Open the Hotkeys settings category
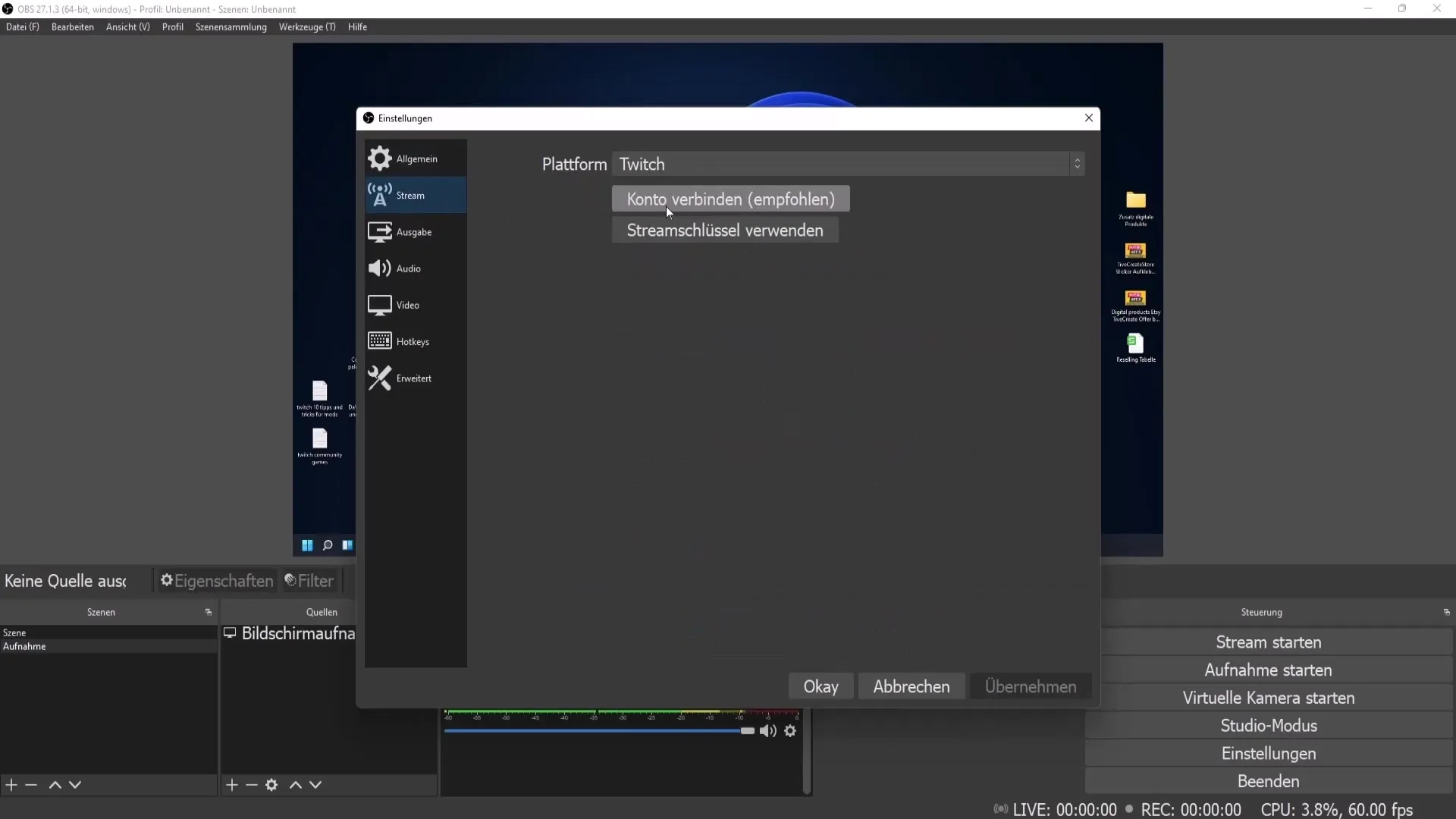This screenshot has width=1456, height=819. 416,341
